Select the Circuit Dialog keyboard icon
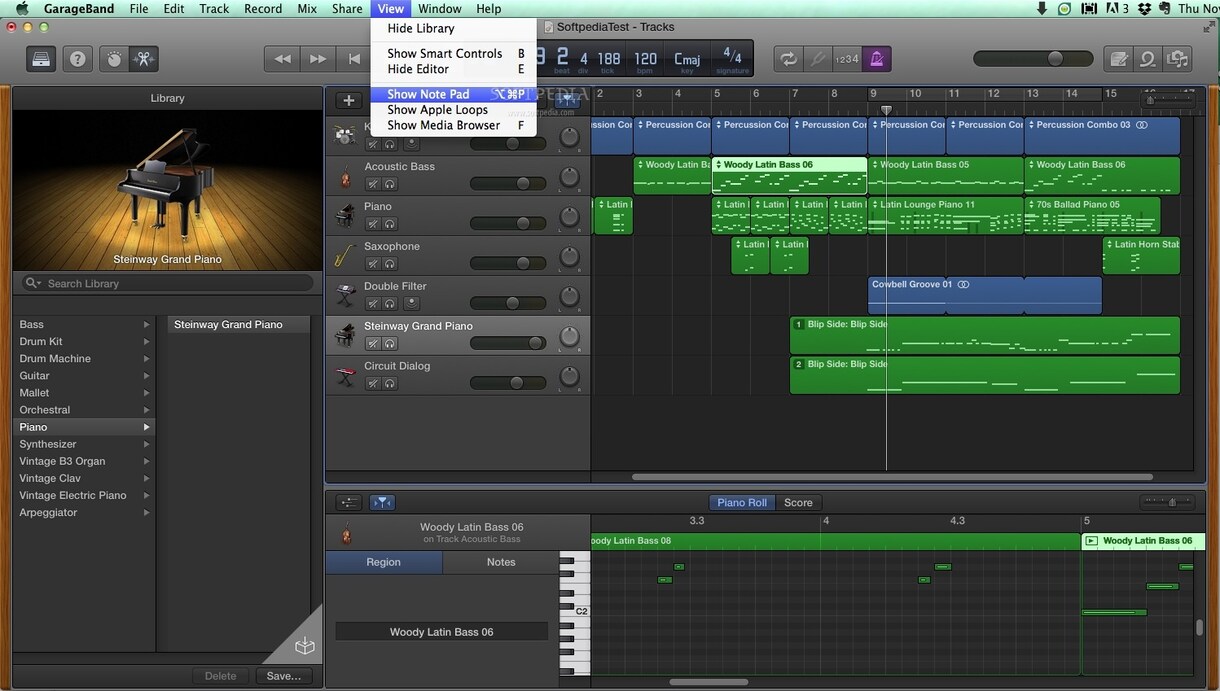 coord(345,376)
